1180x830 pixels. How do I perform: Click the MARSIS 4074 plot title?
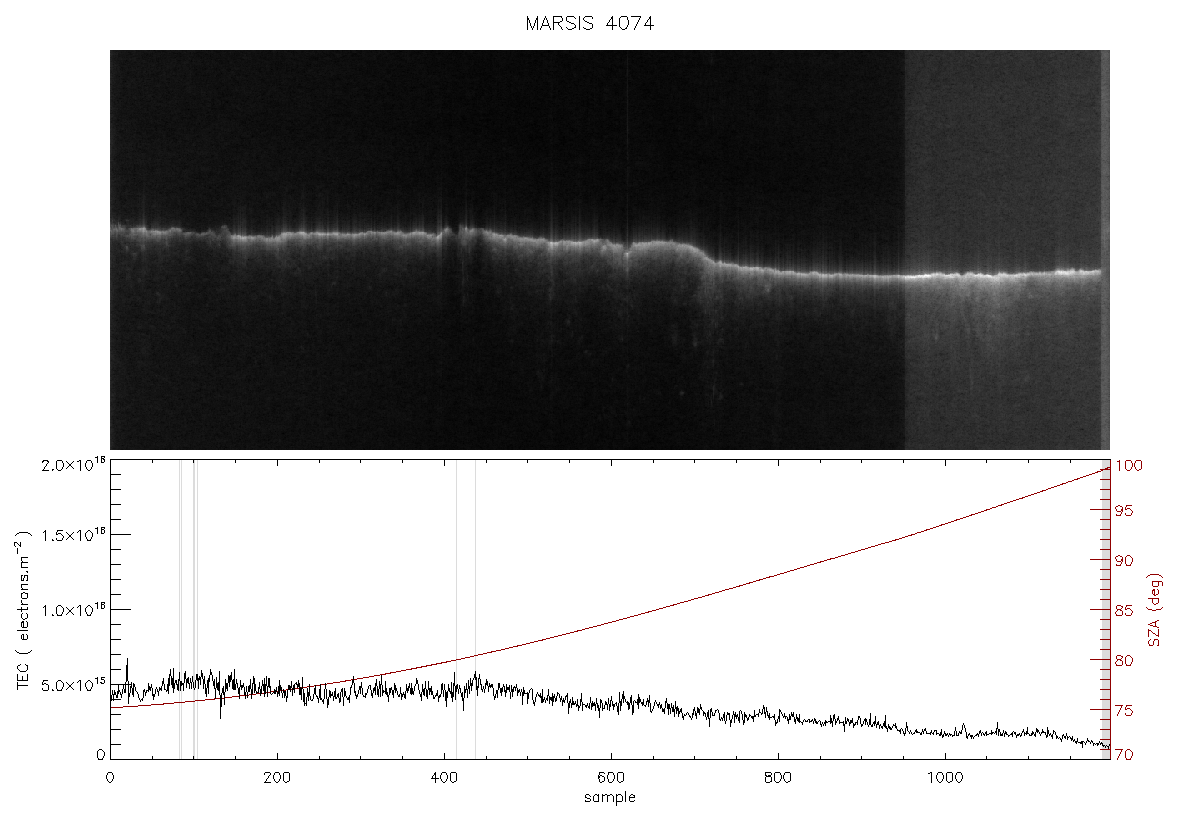pyautogui.click(x=589, y=23)
